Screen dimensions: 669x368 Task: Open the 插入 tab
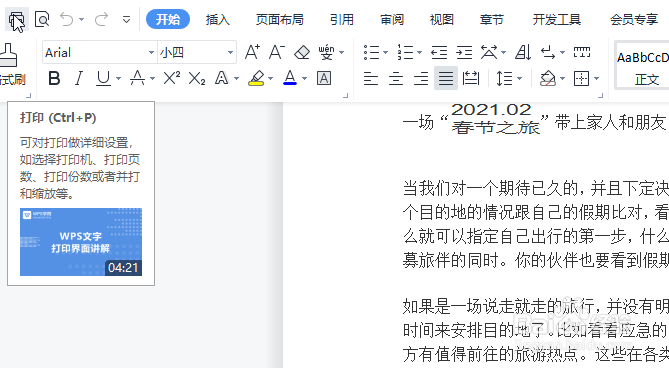click(217, 20)
